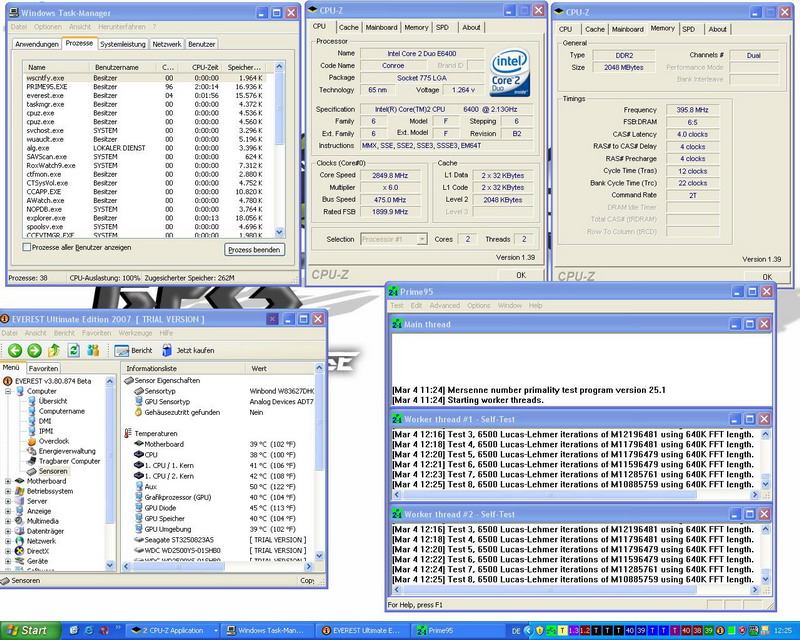Viewport: 800px width, 640px height.
Task: Click the Prozess beenden button
Action: pos(254,250)
